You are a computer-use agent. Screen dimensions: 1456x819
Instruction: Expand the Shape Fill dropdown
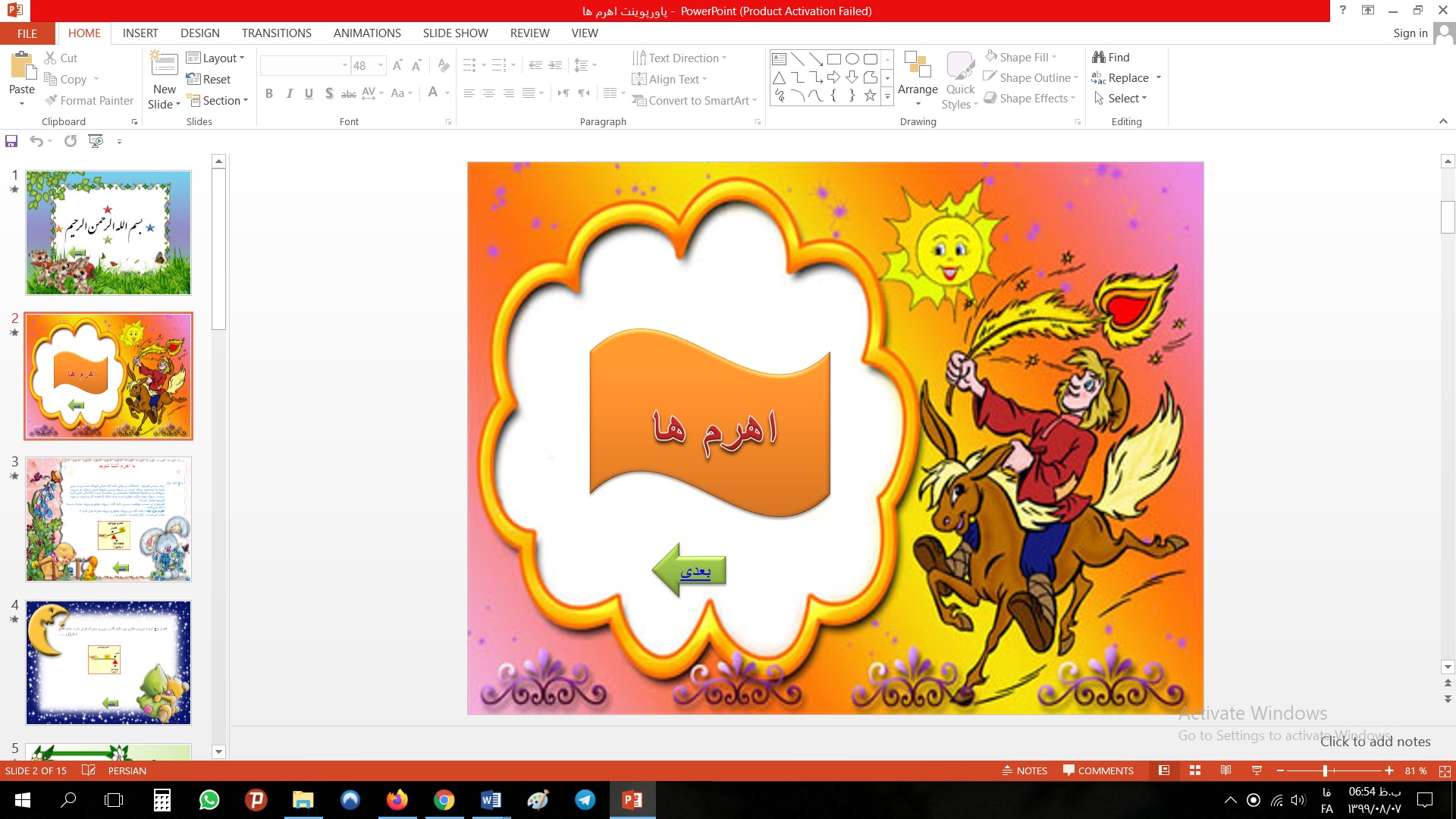1054,57
